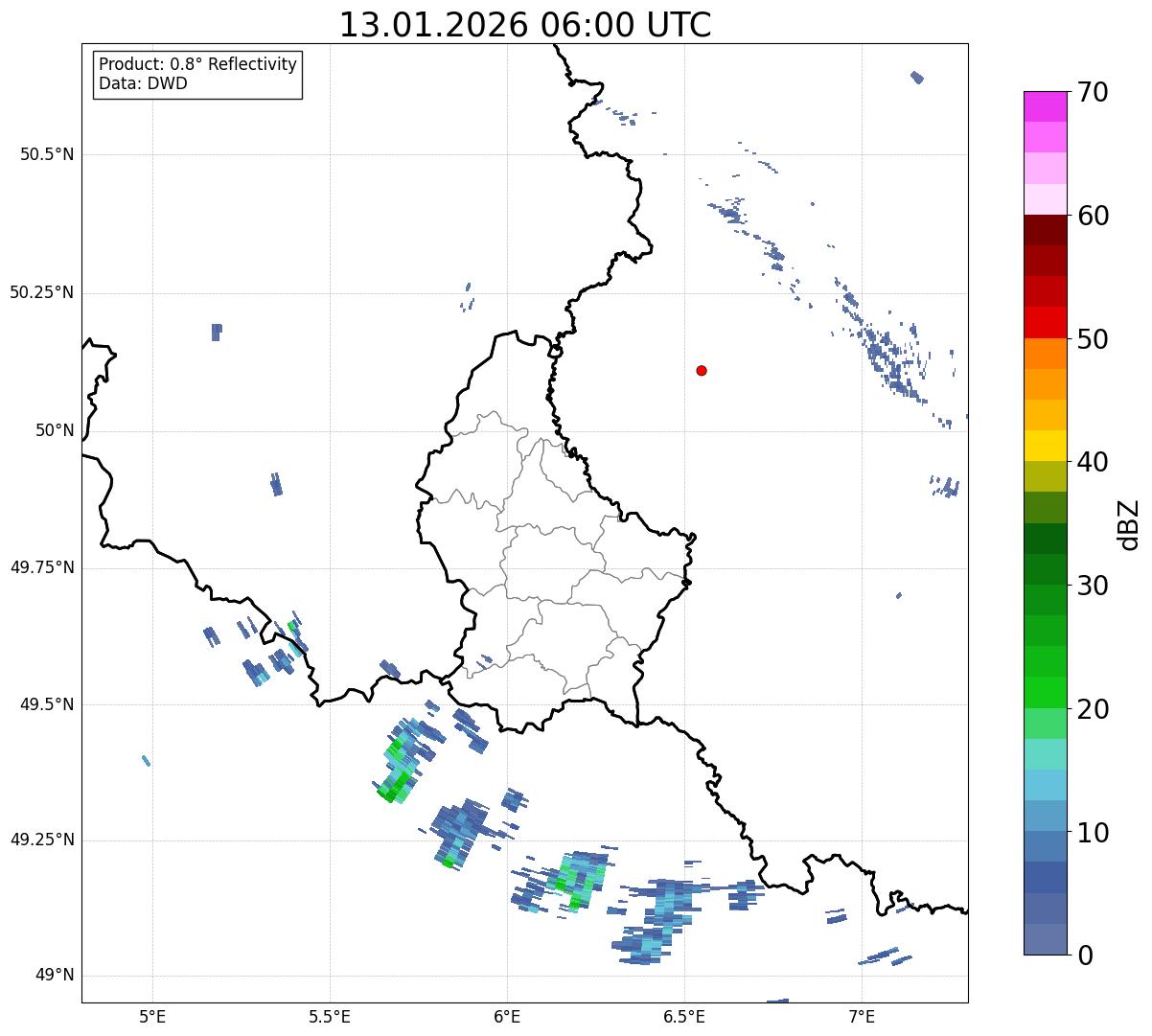Click the 49.75°N latitude label

pos(42,567)
